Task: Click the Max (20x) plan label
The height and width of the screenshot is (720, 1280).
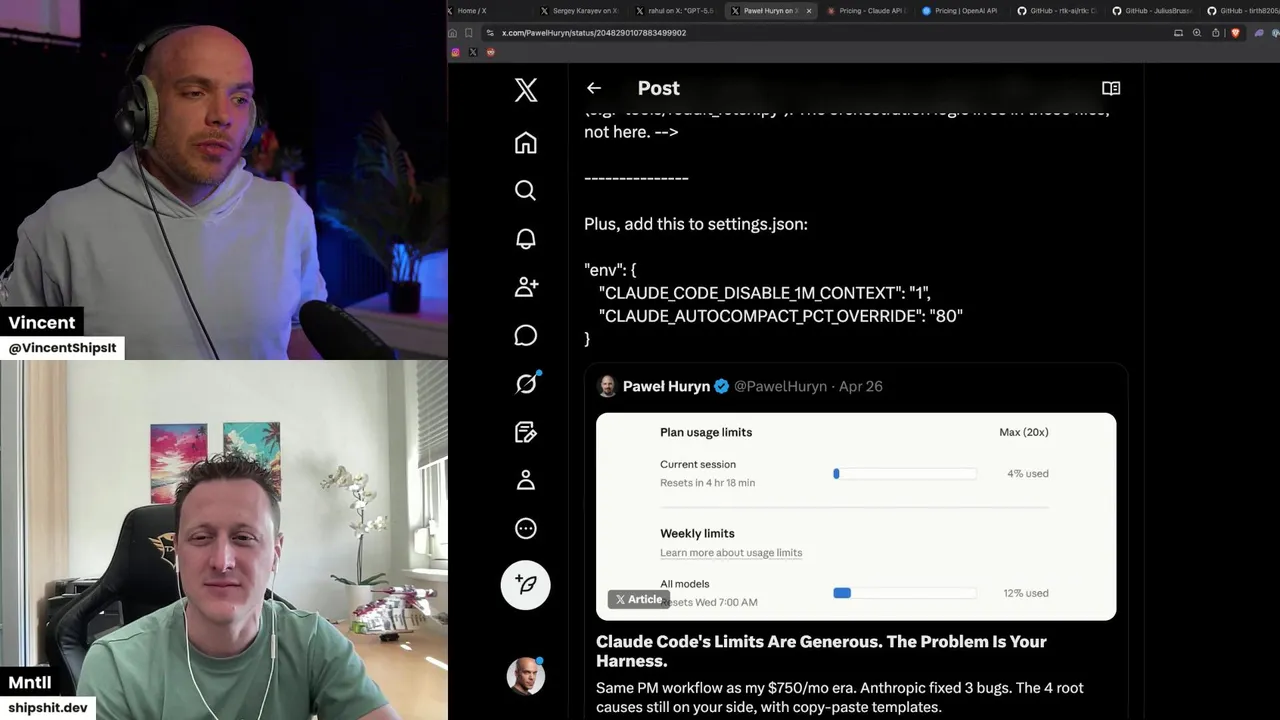Action: click(x=1024, y=432)
